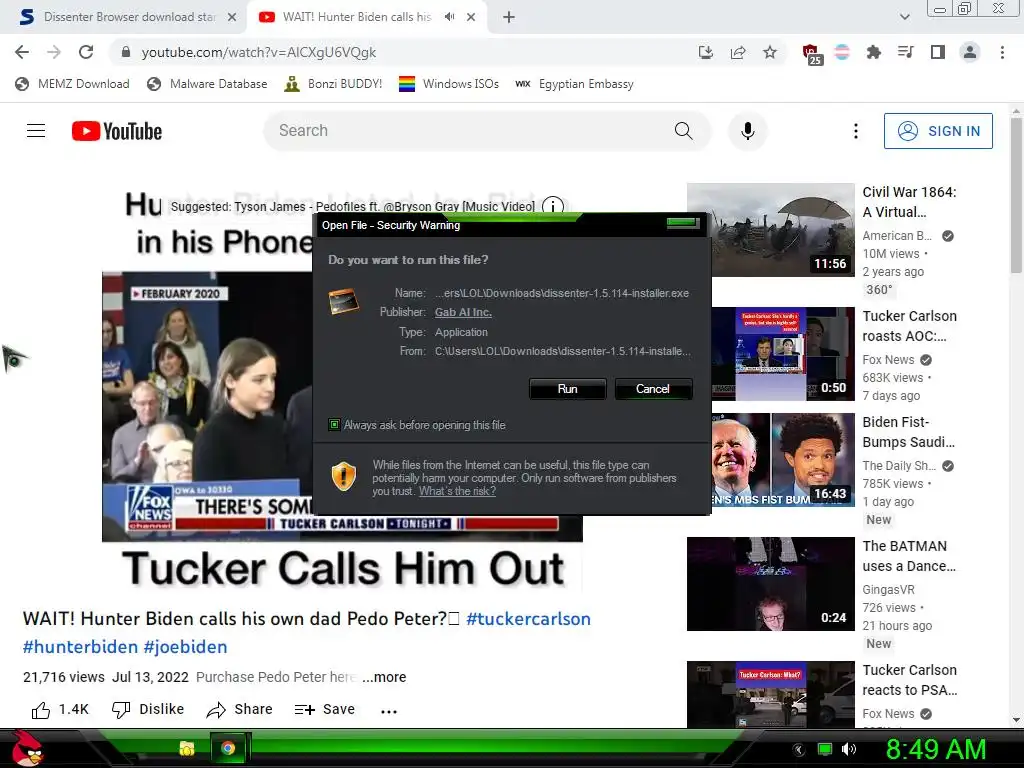Open Start menu Angry Birds orb

pos(27,749)
